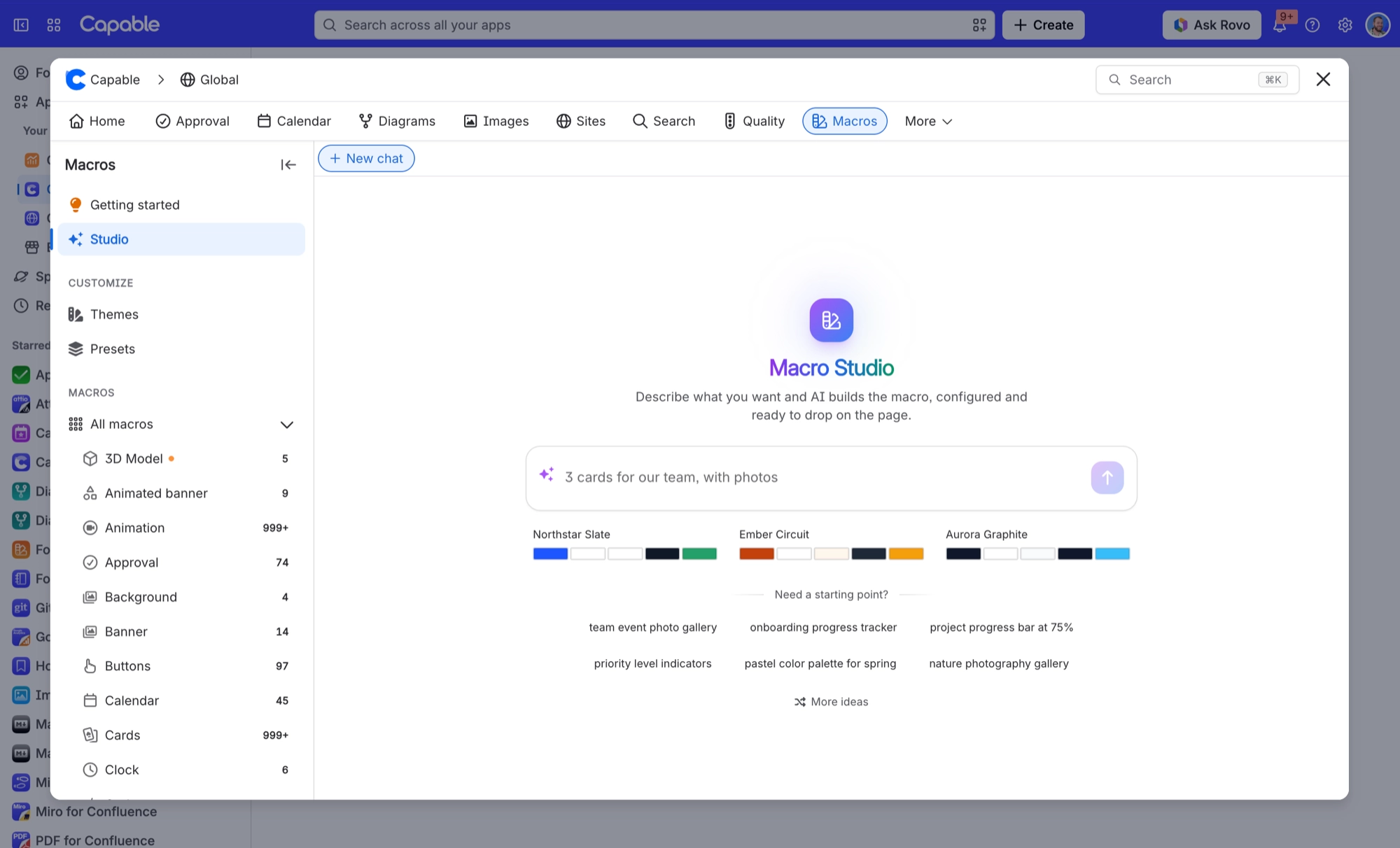Open the settings gear icon
Screen dimensions: 1400x848
(x=1345, y=25)
